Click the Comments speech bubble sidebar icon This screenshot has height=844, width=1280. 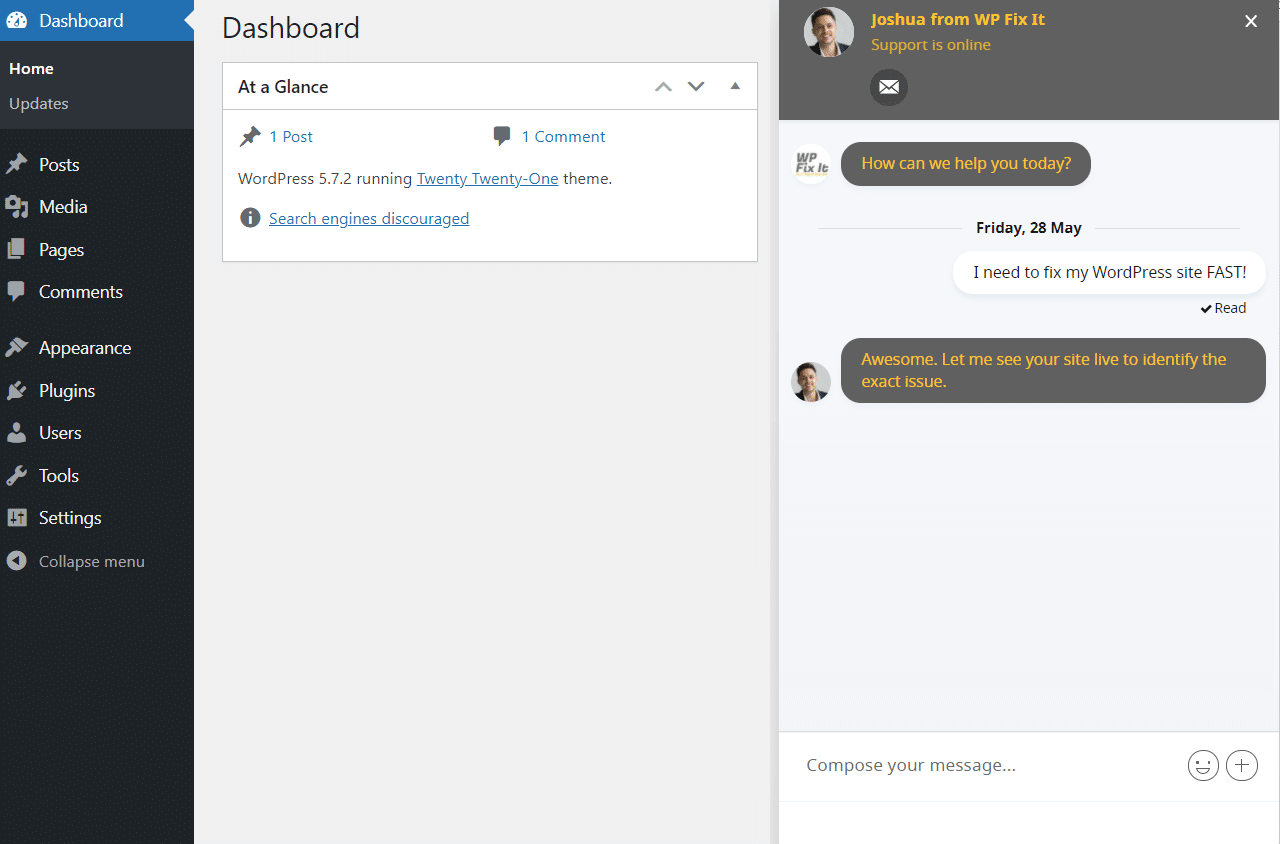coord(17,292)
